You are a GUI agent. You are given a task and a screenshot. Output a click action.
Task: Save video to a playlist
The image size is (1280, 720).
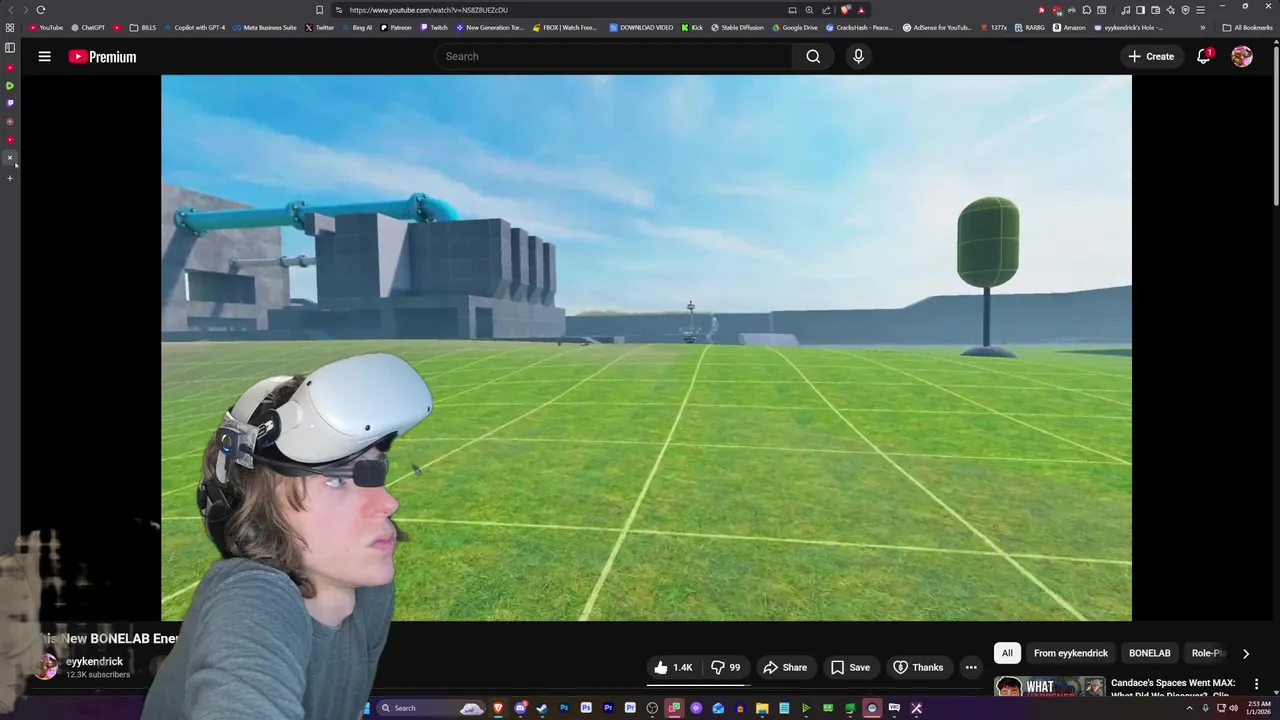point(850,667)
